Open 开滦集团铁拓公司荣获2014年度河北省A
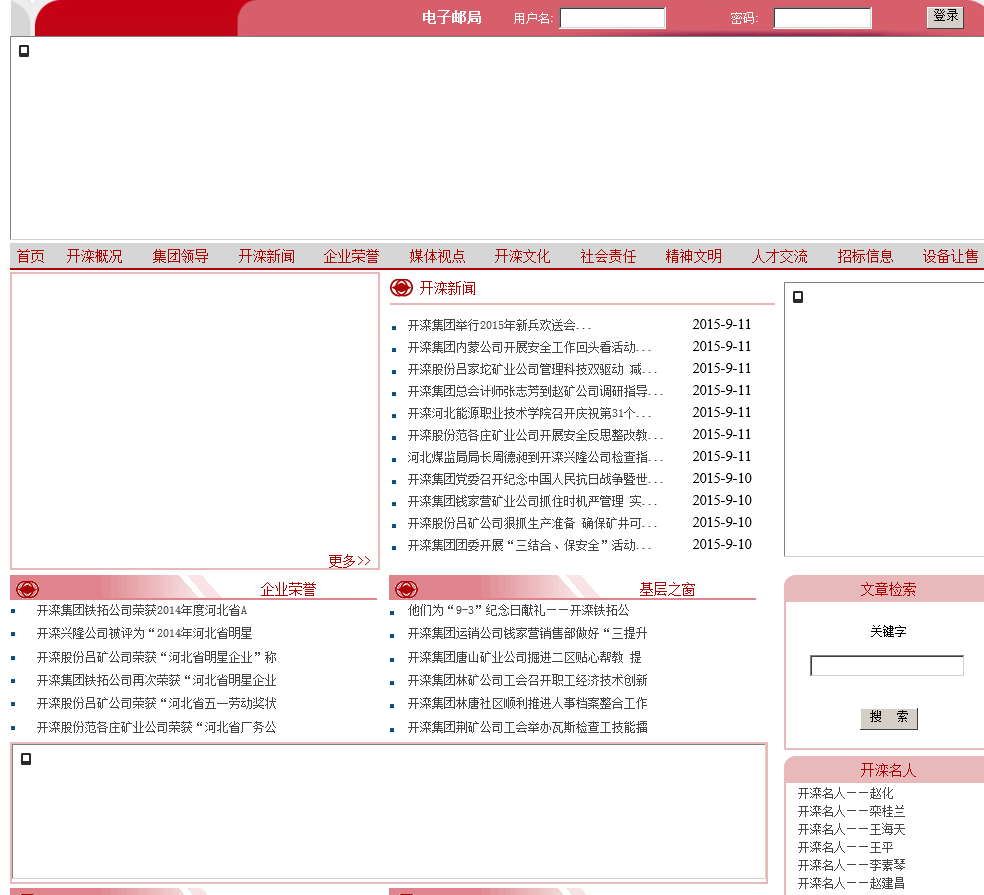 [x=142, y=610]
